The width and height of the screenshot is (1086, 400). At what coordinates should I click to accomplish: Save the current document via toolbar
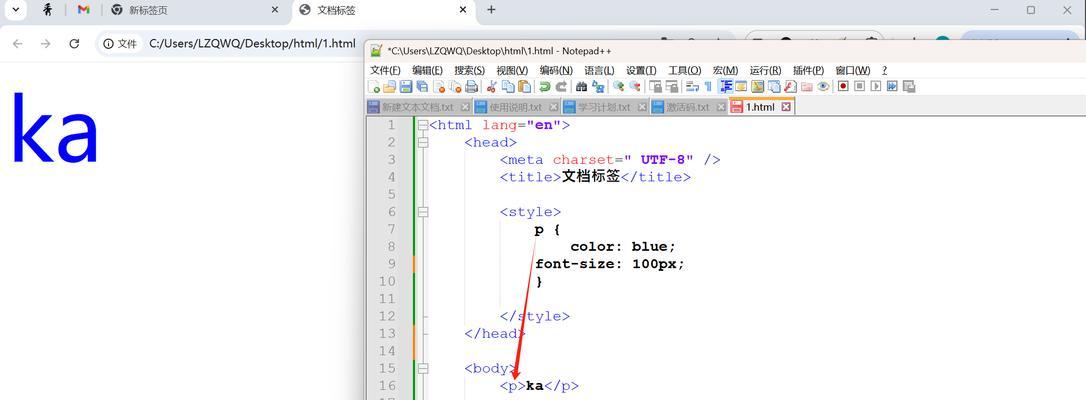tap(406, 87)
